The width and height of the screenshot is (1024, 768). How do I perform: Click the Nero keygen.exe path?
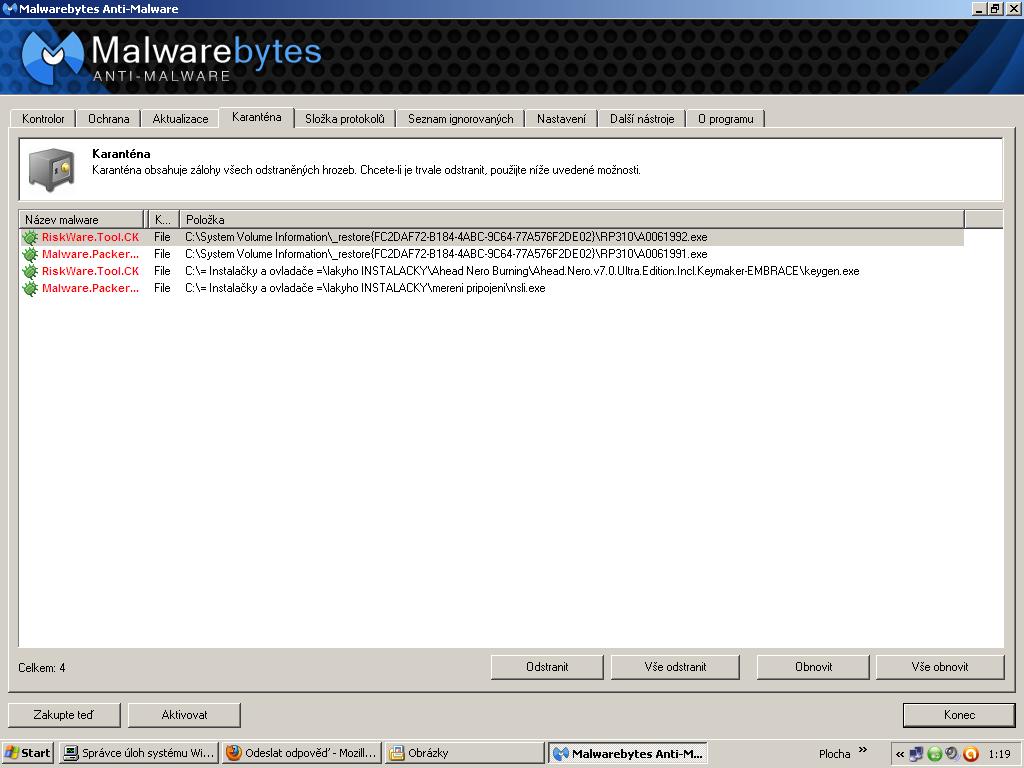[x=522, y=271]
